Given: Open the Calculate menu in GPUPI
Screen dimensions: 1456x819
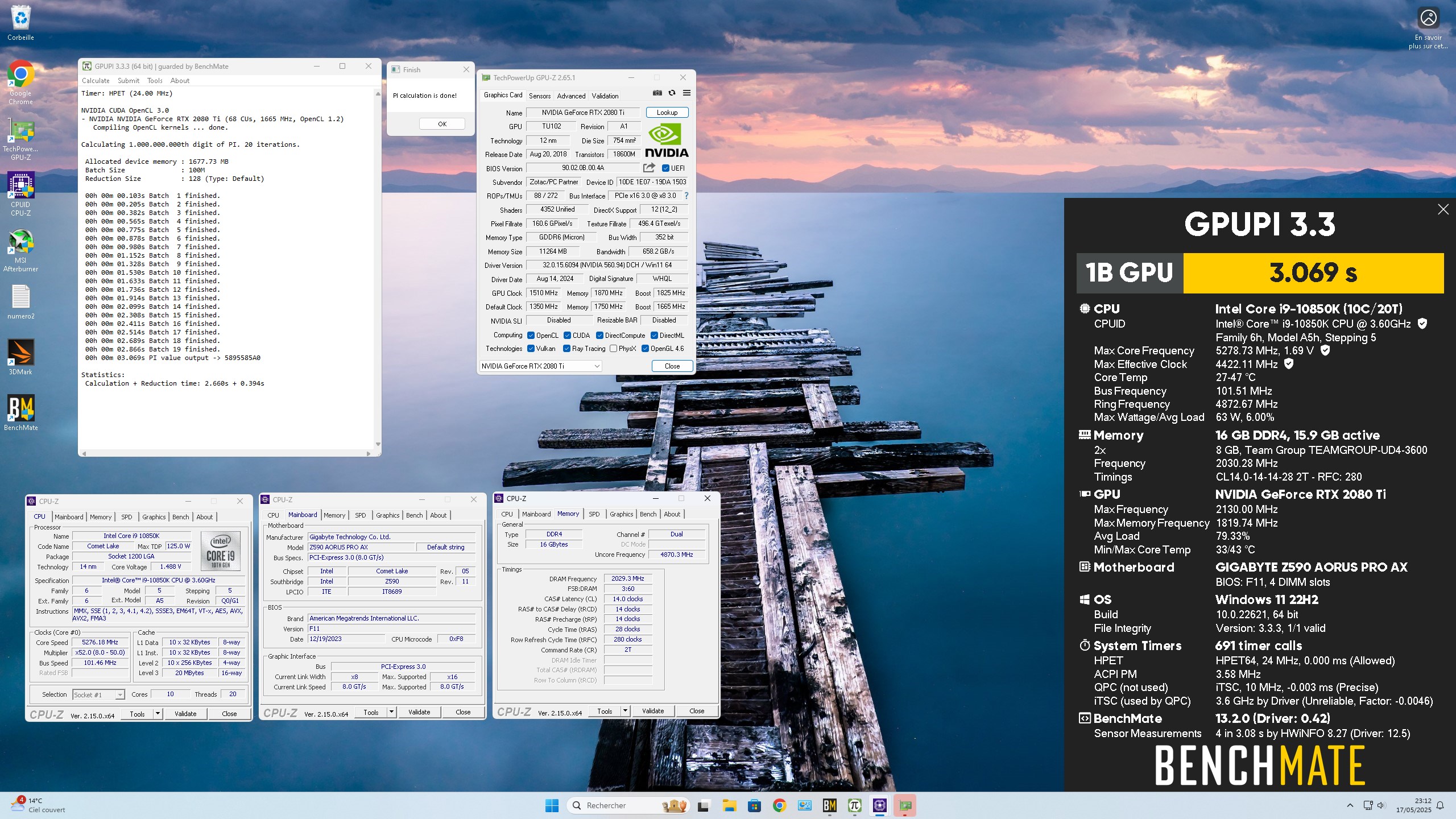Looking at the screenshot, I should (96, 81).
